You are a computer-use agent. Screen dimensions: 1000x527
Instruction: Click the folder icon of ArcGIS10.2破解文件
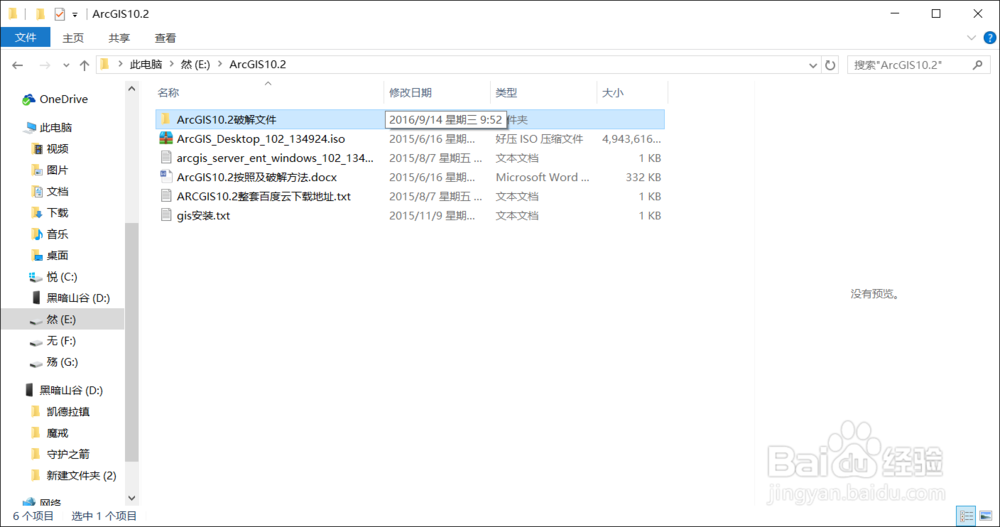166,119
